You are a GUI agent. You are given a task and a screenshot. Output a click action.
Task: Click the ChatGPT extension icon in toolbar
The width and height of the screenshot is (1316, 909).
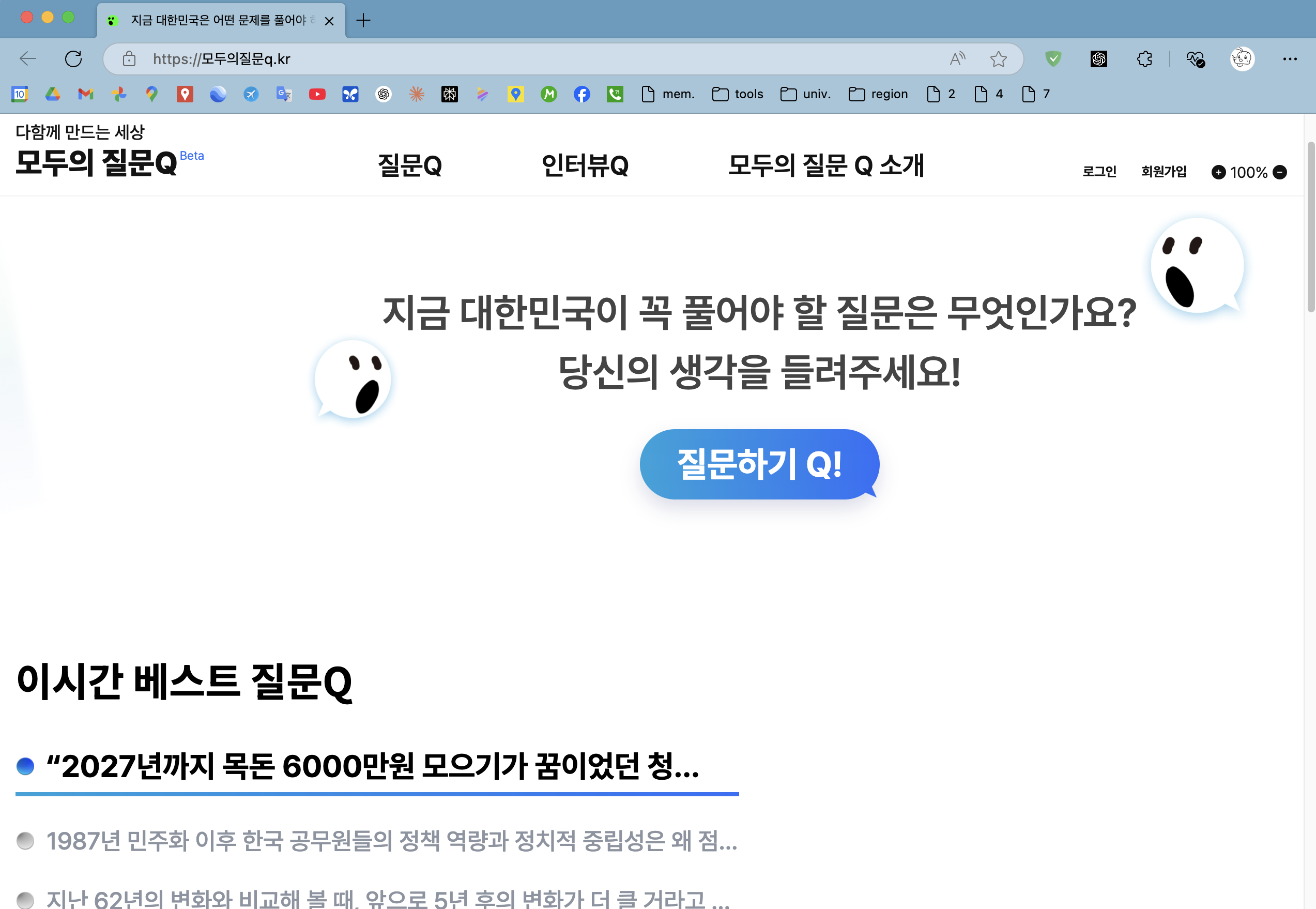coord(1098,58)
